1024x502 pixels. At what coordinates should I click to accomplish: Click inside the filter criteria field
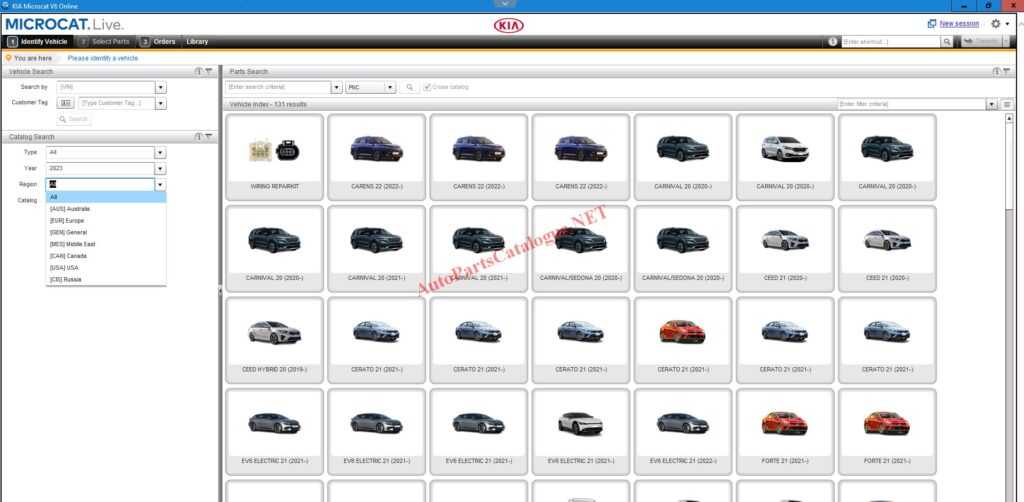912,104
